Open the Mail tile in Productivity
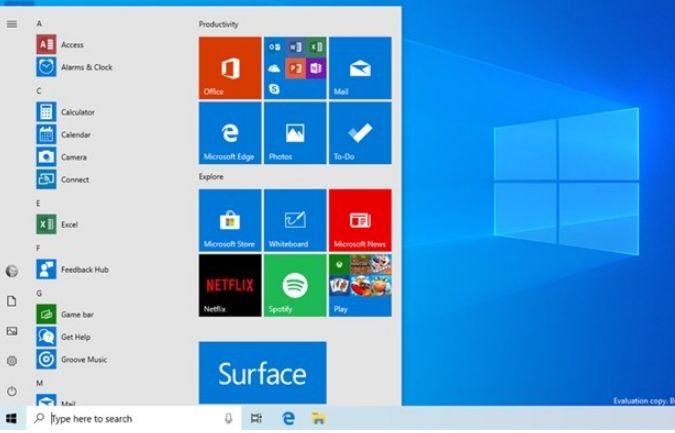The image size is (675, 433). (x=360, y=68)
